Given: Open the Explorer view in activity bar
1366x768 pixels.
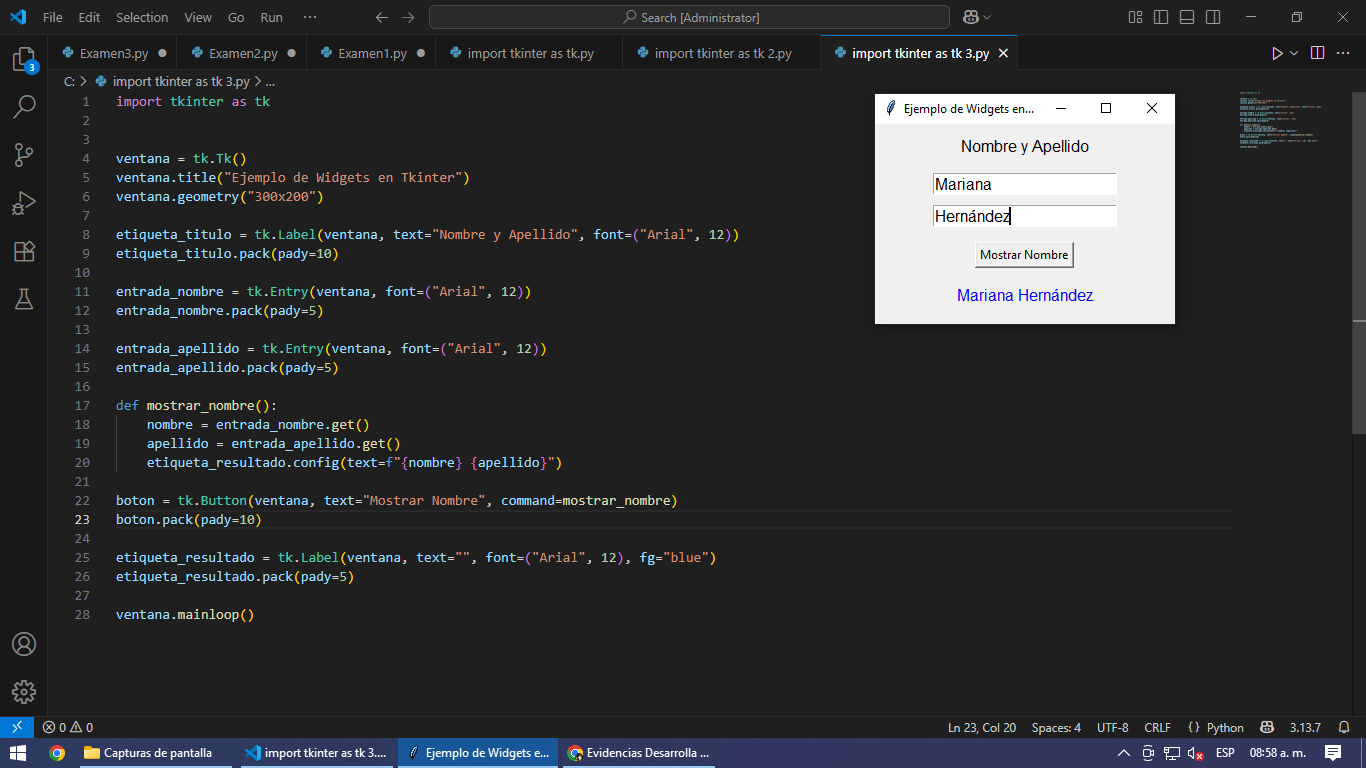Looking at the screenshot, I should tap(24, 59).
